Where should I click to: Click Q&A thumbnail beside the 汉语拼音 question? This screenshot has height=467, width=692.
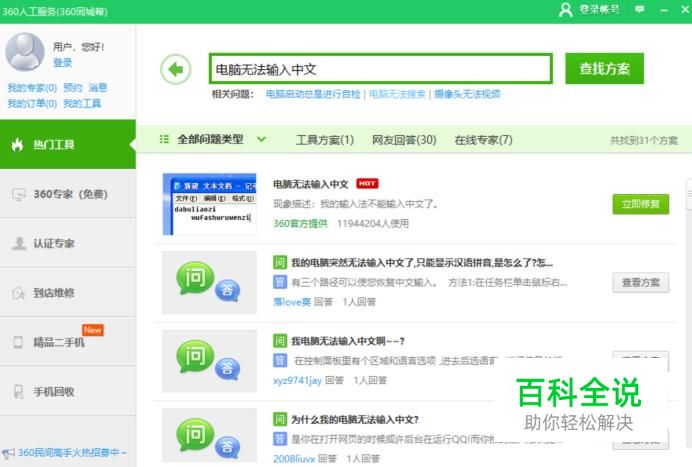pos(209,282)
